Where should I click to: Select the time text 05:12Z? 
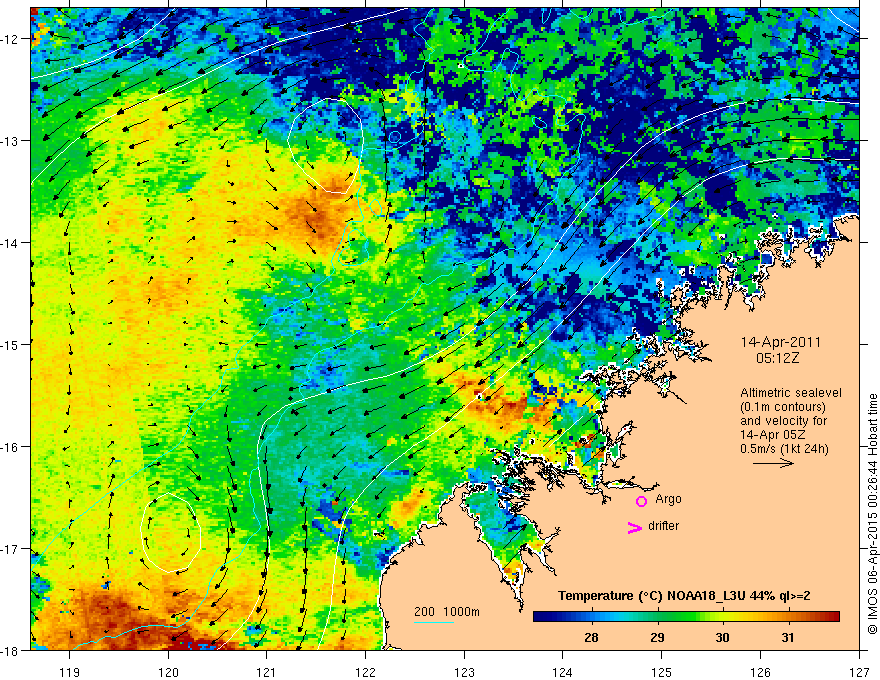tap(777, 358)
